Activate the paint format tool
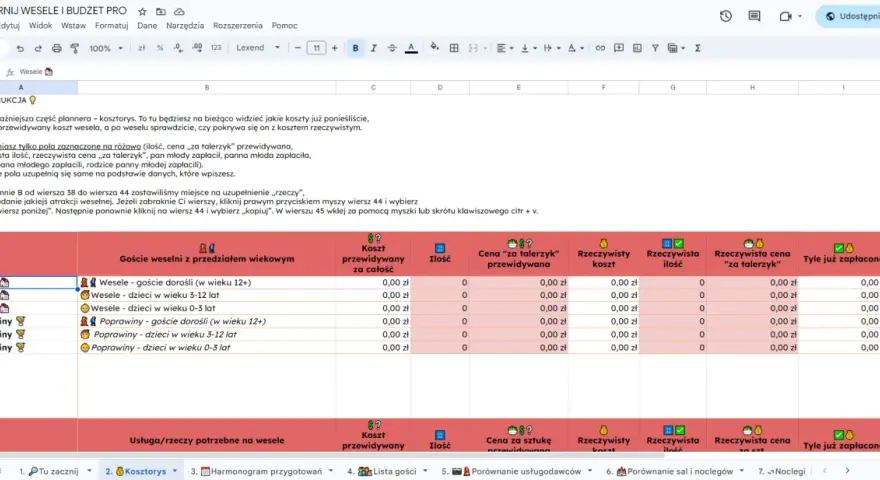 point(75,48)
